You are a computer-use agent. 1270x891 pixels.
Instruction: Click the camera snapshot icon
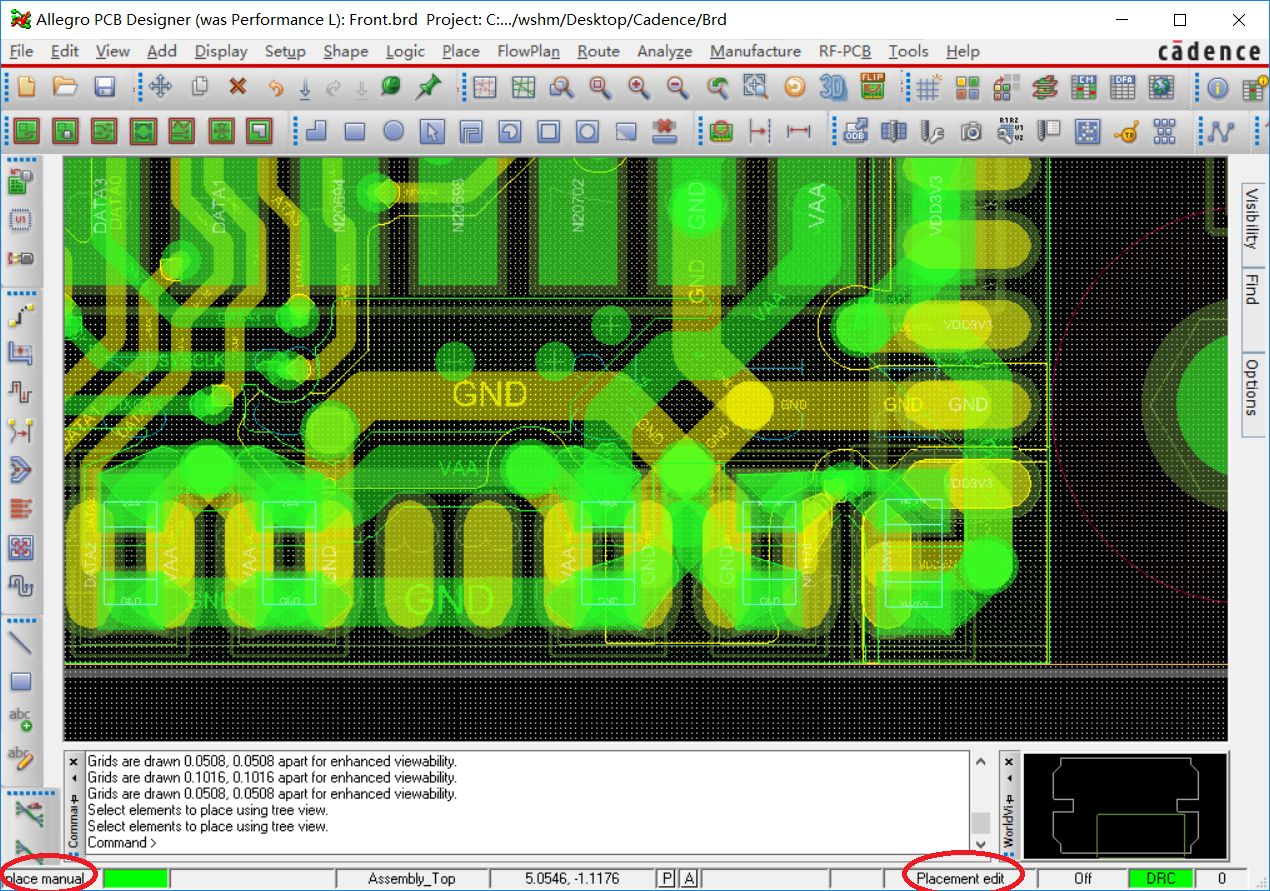(x=970, y=131)
